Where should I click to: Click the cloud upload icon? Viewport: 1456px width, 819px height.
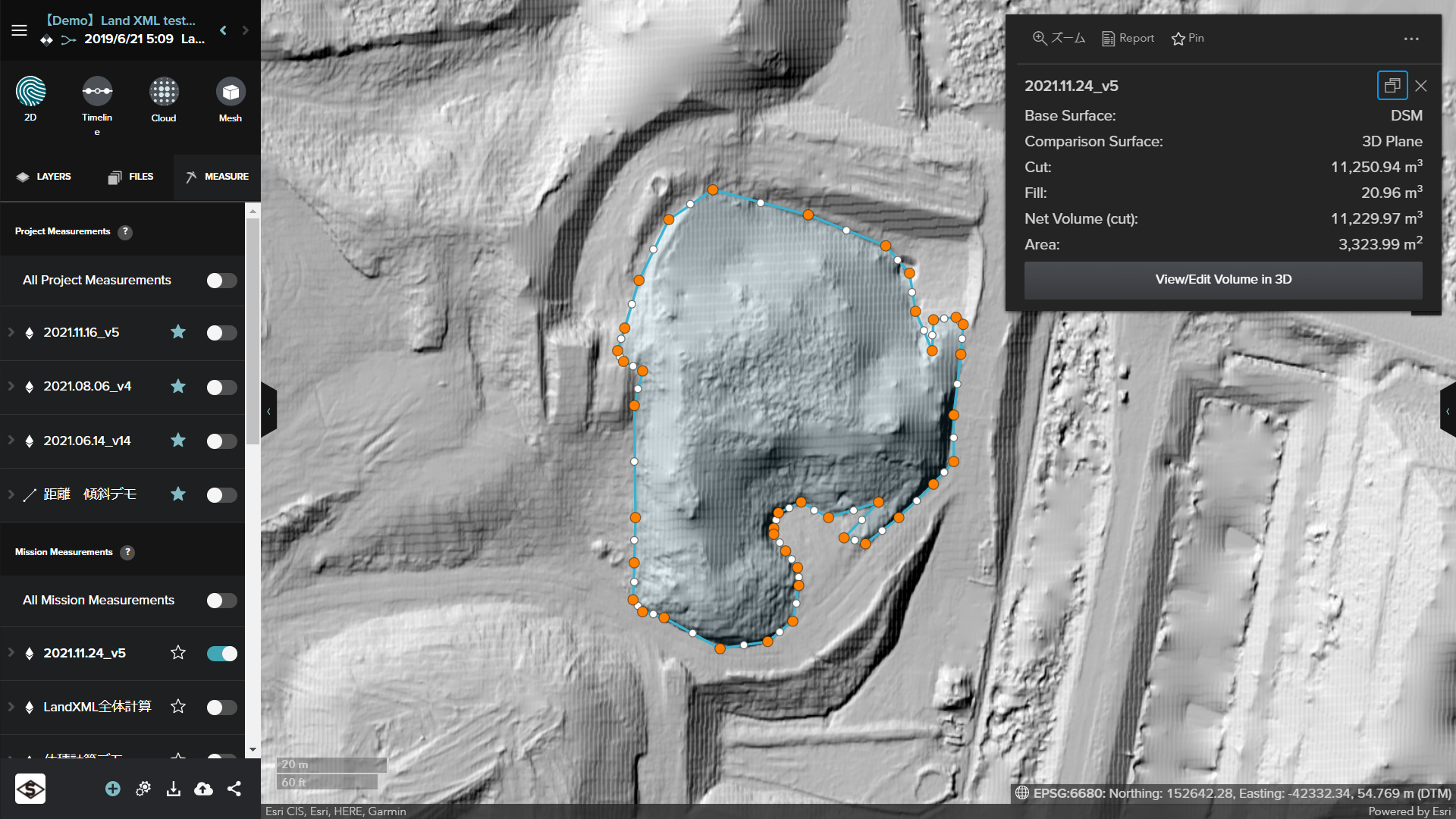203,789
